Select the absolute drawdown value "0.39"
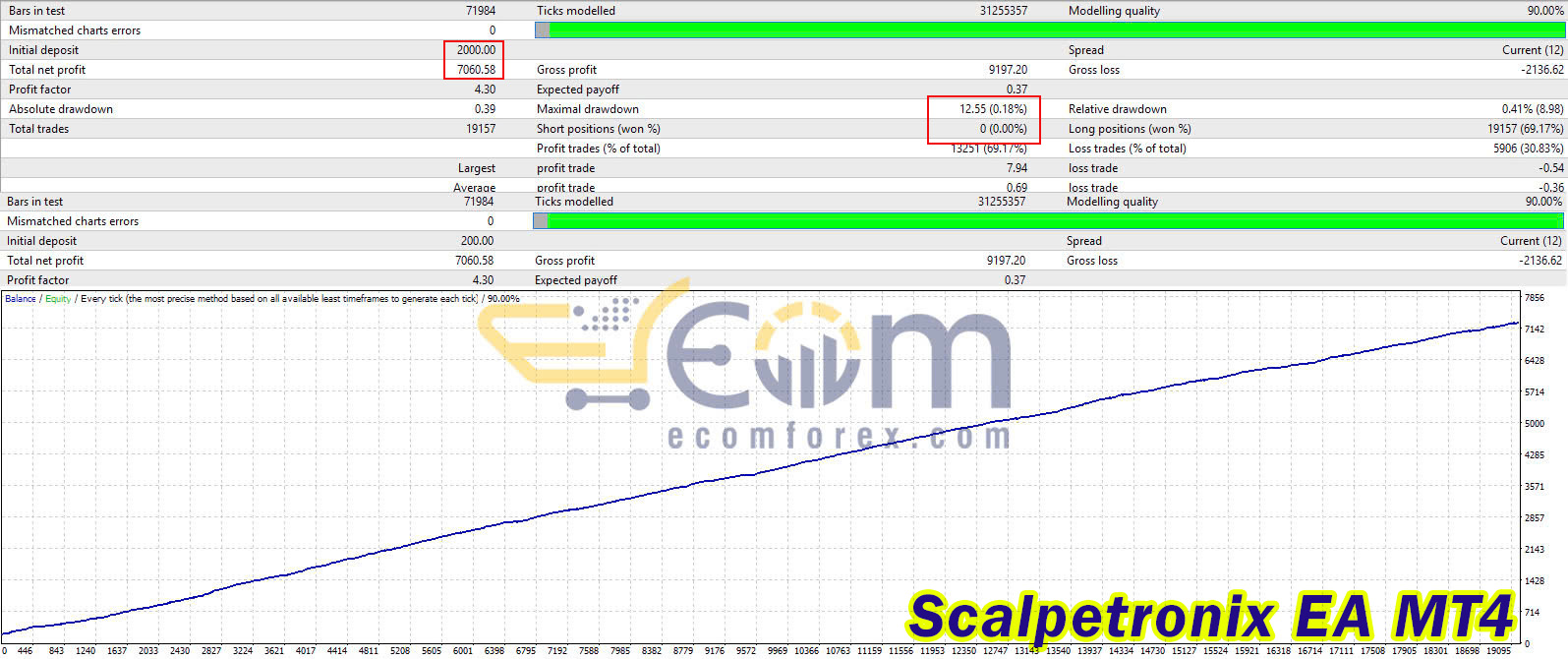This screenshot has width=1568, height=659. click(485, 109)
